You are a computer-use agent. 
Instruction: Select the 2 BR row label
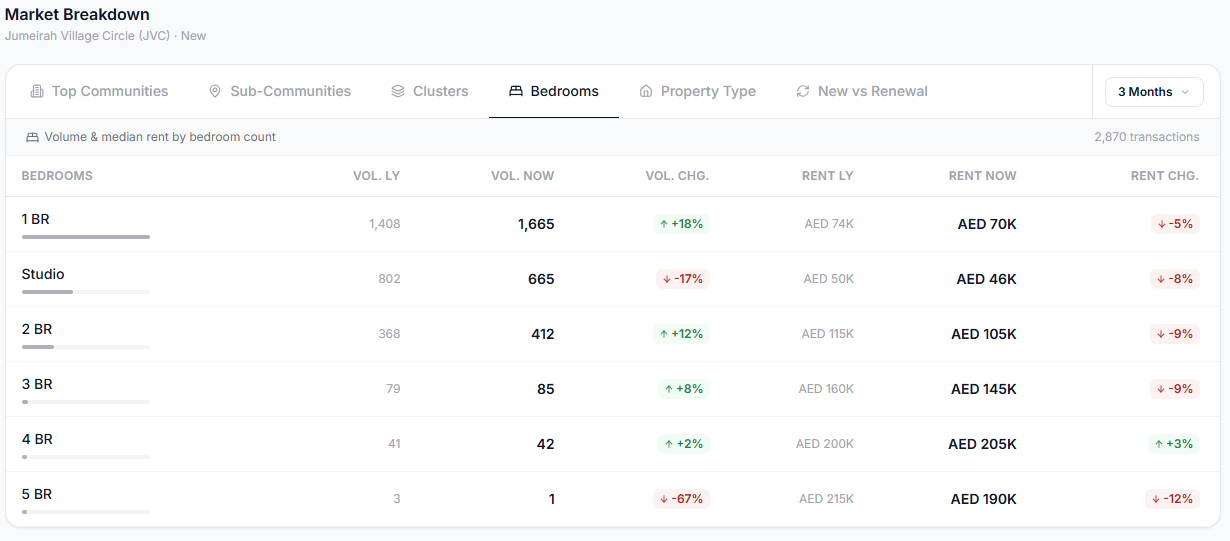37,329
